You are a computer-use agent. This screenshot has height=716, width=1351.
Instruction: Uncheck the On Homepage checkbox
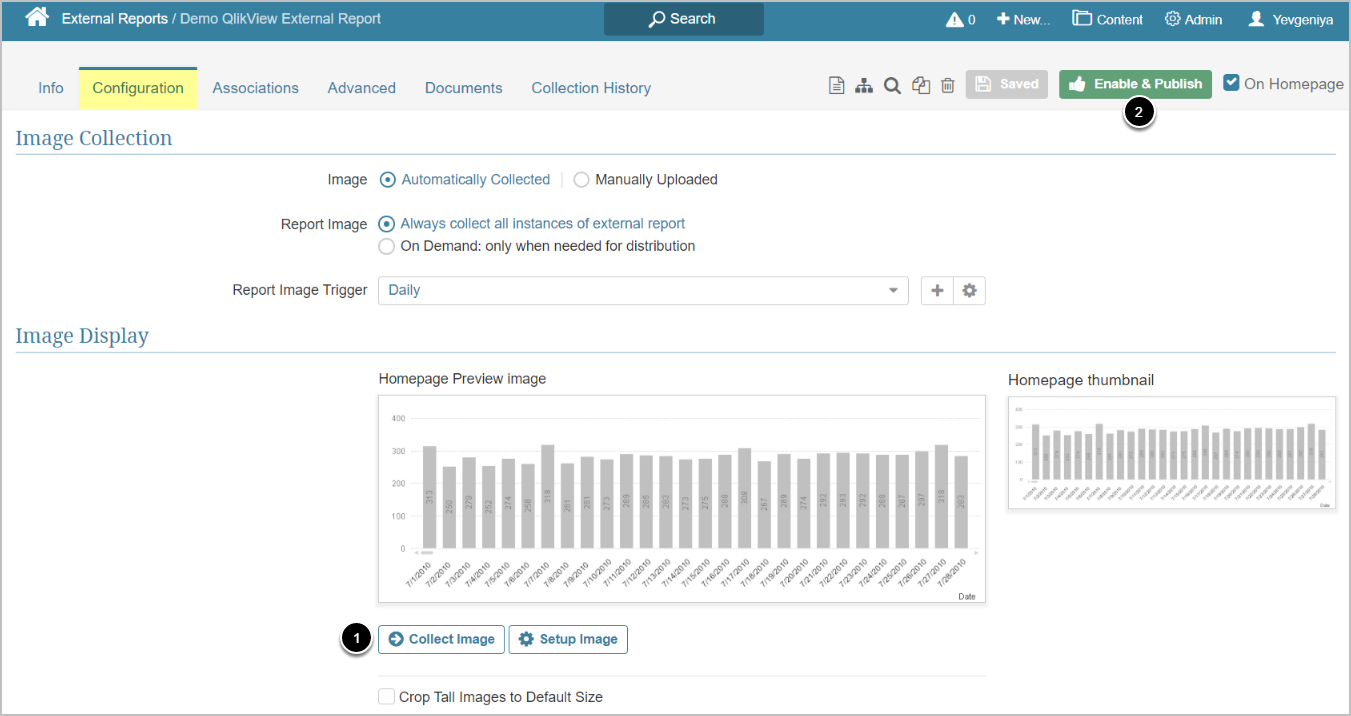1232,83
